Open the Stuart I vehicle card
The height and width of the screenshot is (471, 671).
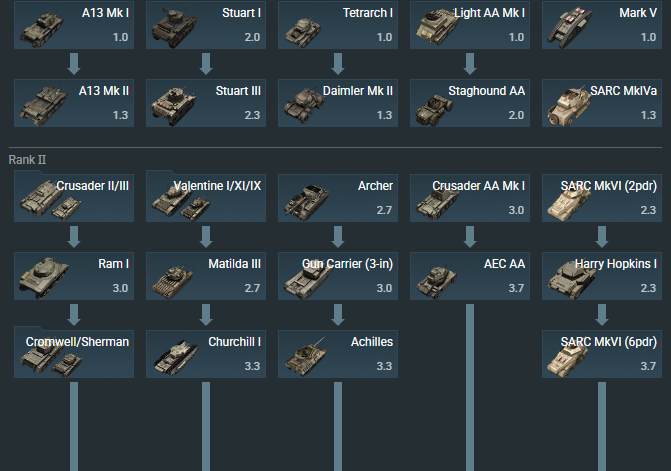coord(206,25)
